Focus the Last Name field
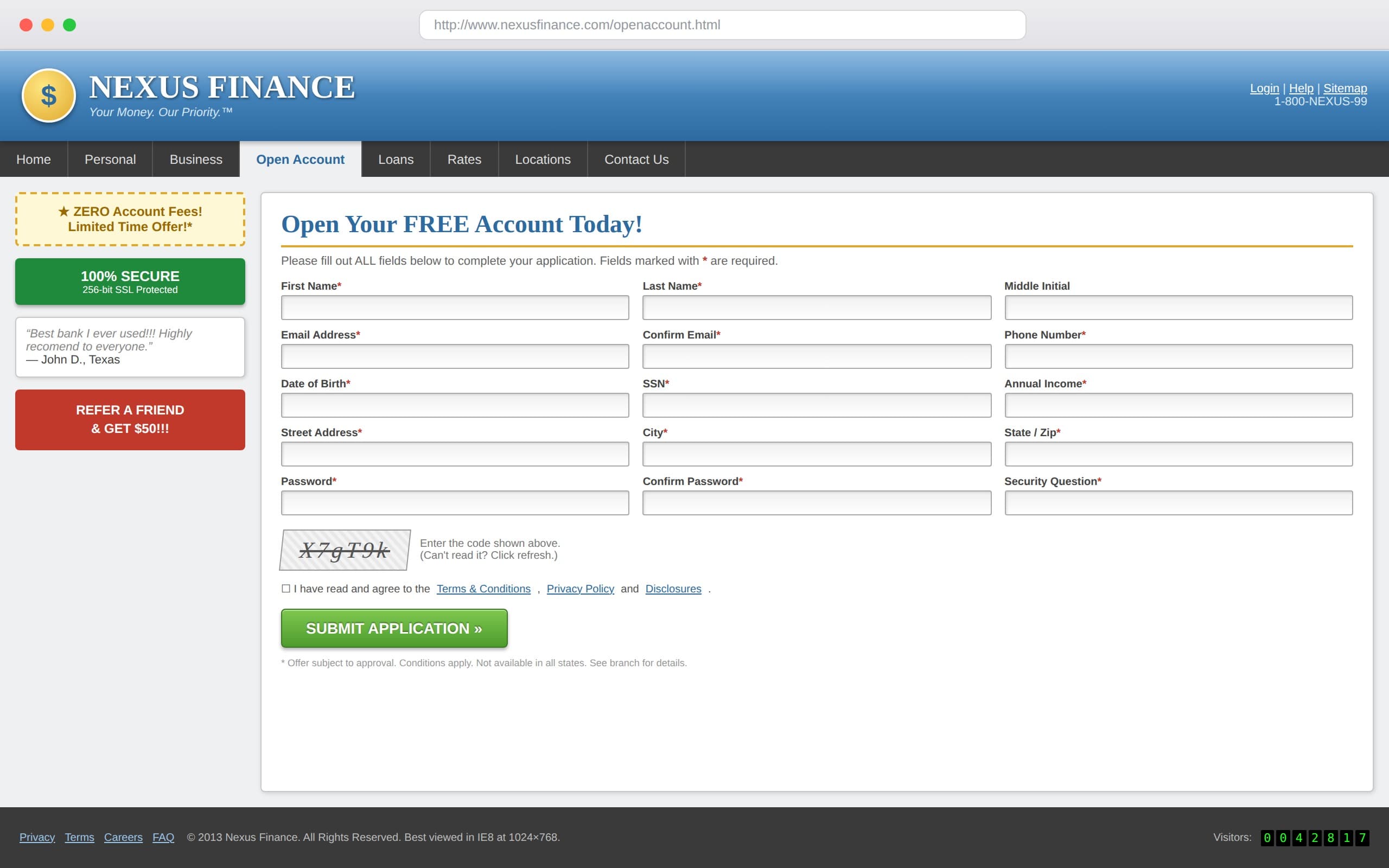The height and width of the screenshot is (868, 1389). (x=817, y=308)
